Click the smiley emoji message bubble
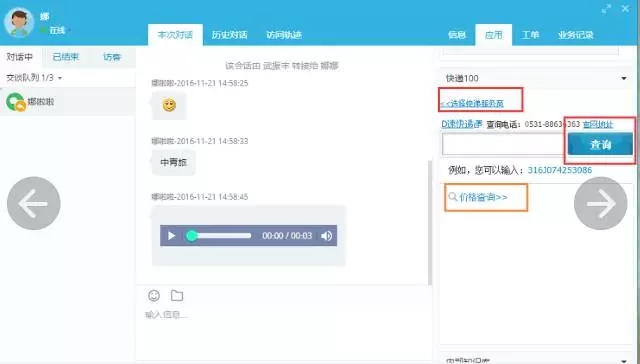The height and width of the screenshot is (364, 640). click(x=169, y=105)
